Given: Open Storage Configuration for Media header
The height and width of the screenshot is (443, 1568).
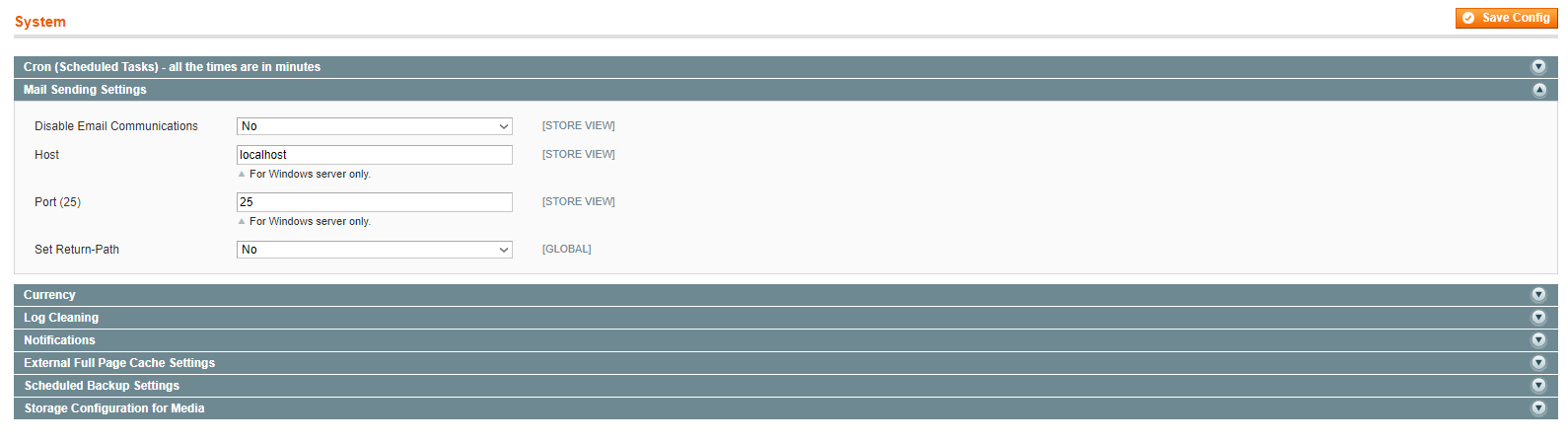Looking at the screenshot, I should click(x=786, y=408).
